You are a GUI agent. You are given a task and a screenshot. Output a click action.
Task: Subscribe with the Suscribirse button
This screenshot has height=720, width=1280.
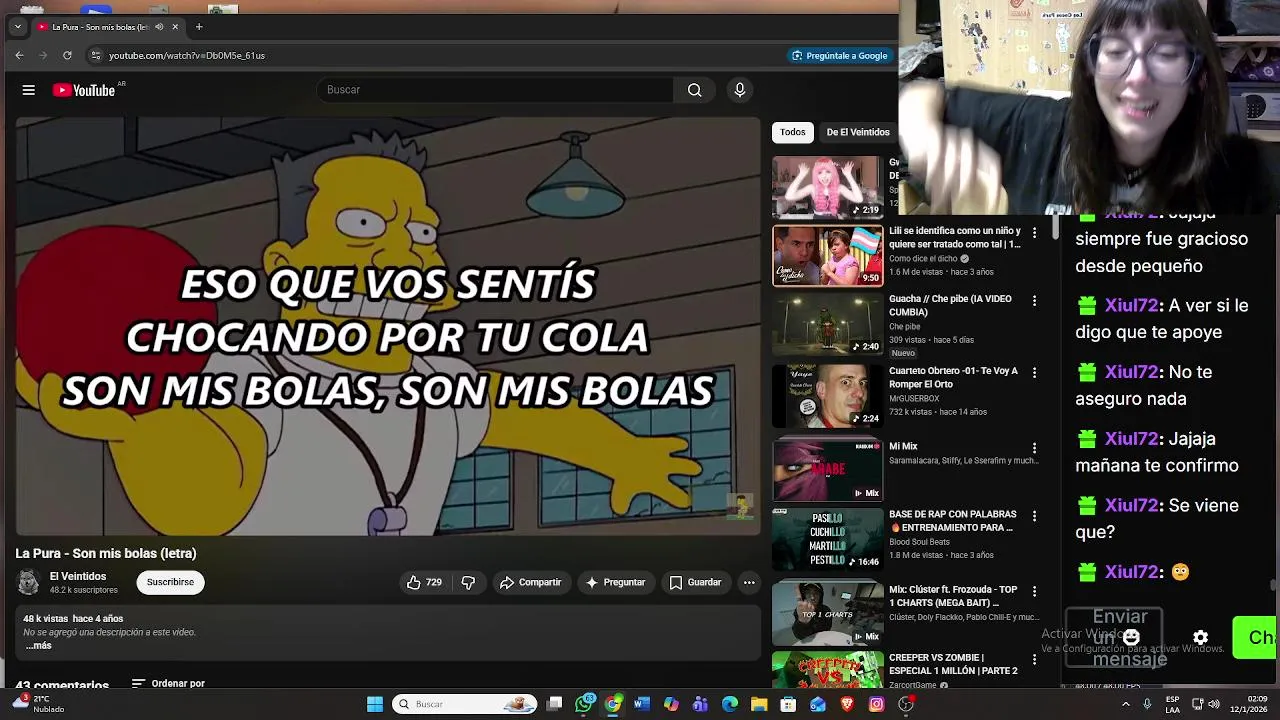click(x=171, y=582)
